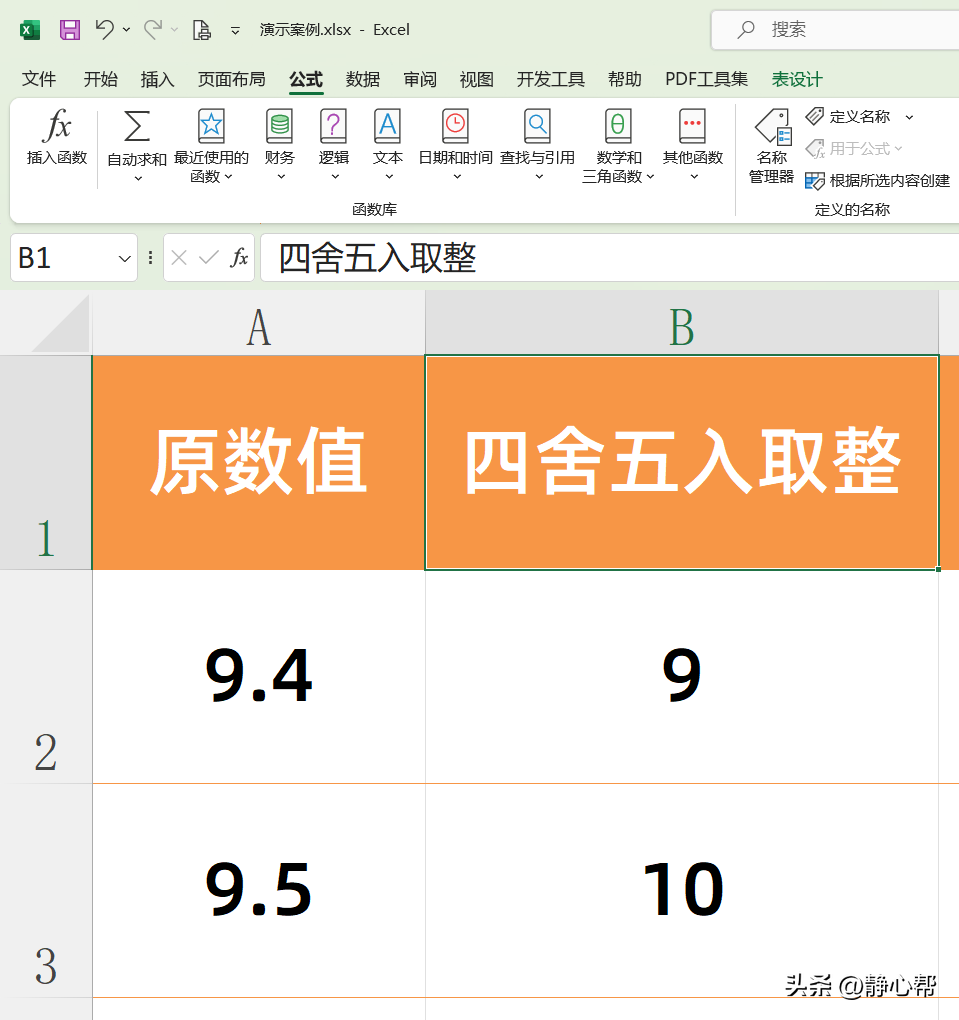Click the formula bar text 四舍五入取整
The image size is (959, 1020).
click(377, 258)
